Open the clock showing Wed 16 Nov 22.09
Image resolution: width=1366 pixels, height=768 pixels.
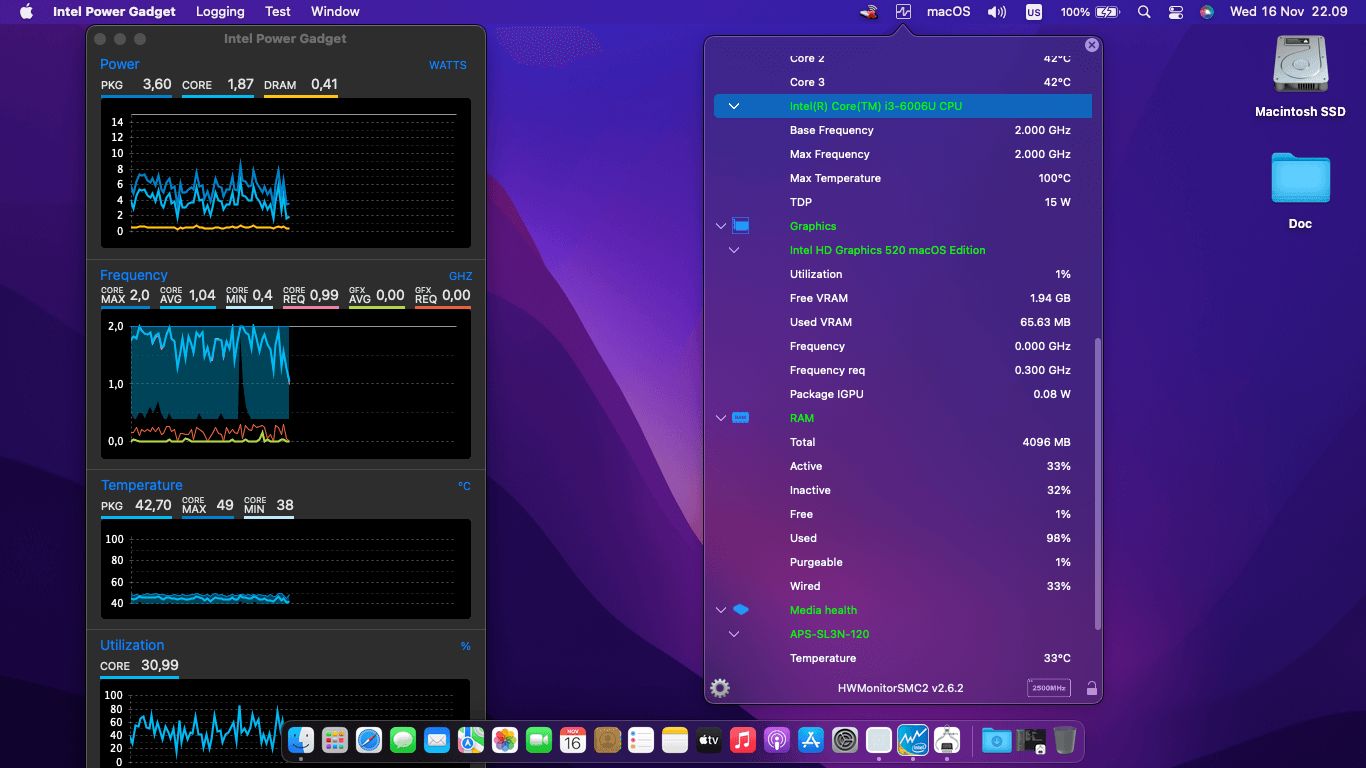pos(1288,12)
